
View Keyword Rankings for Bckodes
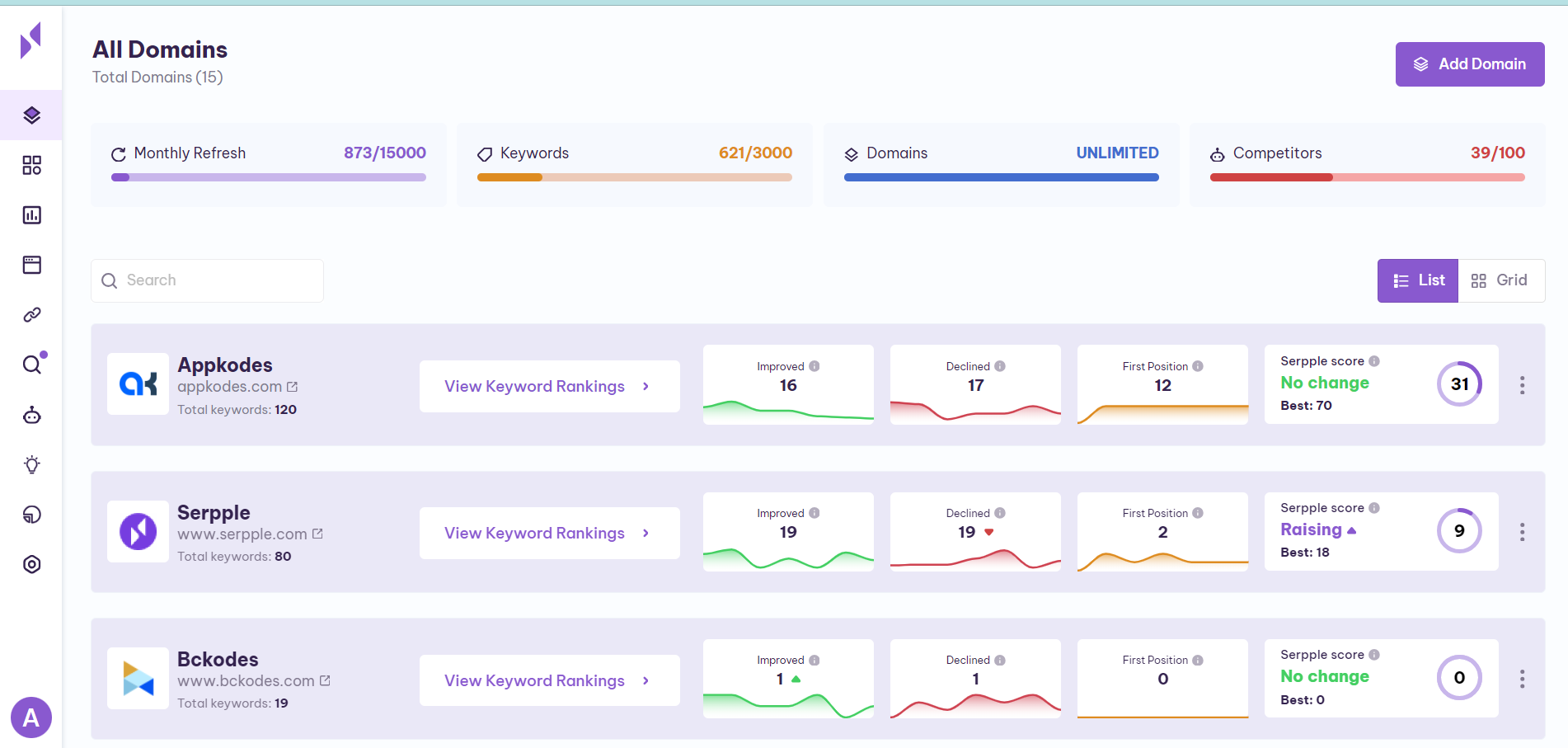(549, 680)
